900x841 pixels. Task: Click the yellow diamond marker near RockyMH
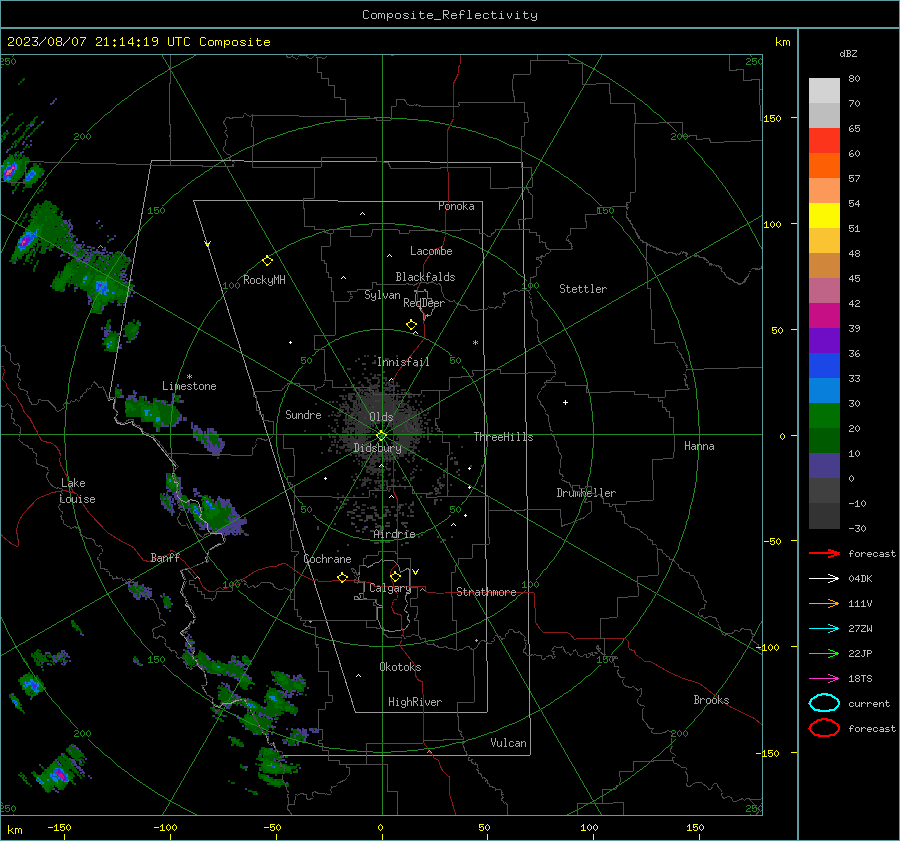(267, 261)
